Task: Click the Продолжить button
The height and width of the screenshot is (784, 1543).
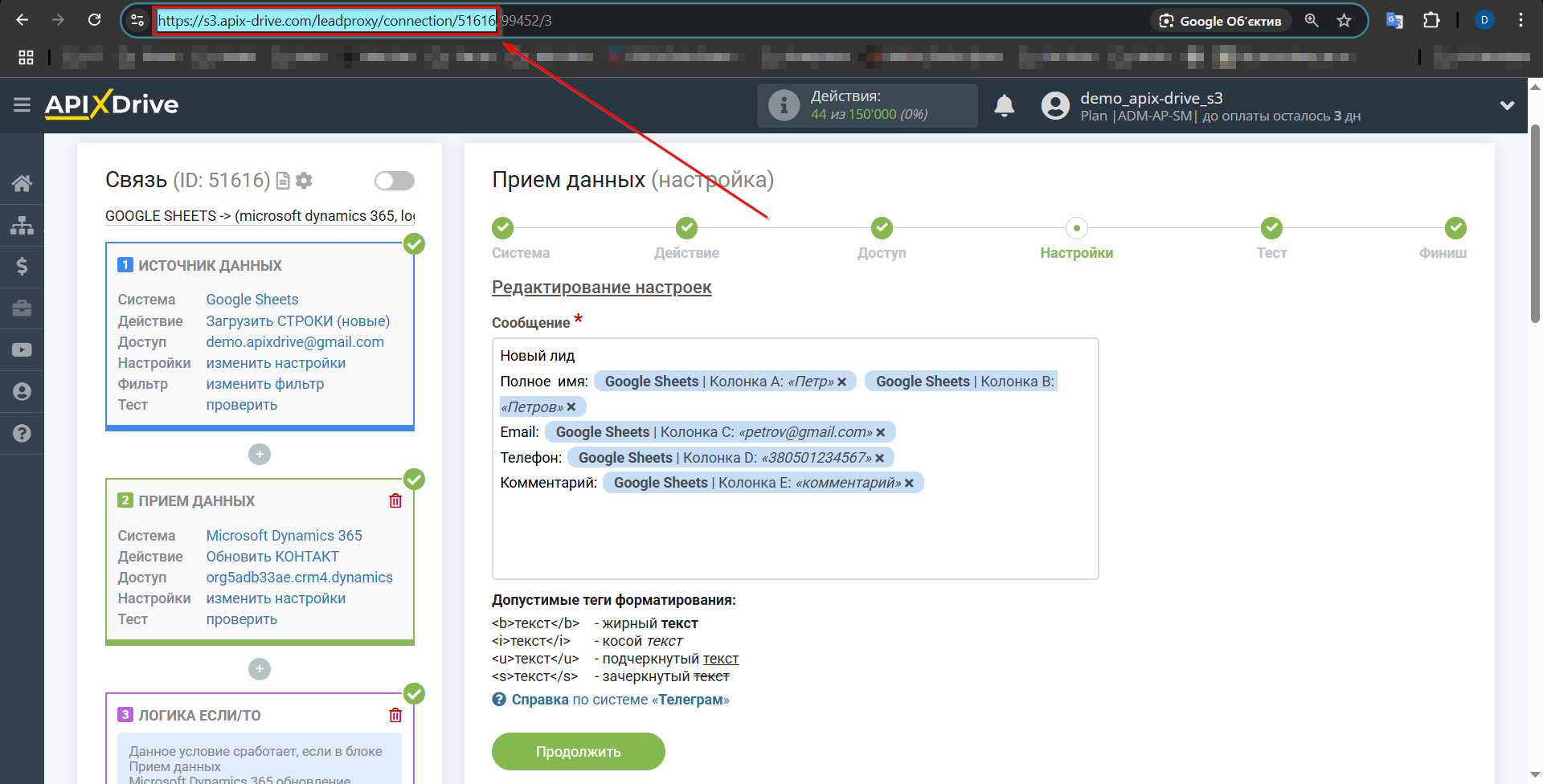Action: tap(579, 752)
